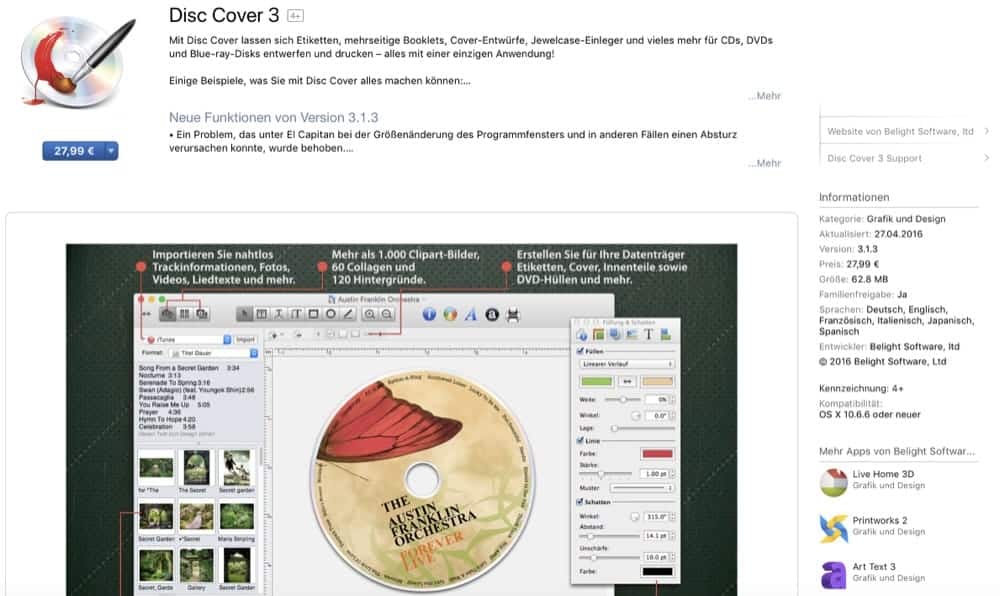Buy app with 27,99 € button
The height and width of the screenshot is (596, 1000).
tap(74, 151)
